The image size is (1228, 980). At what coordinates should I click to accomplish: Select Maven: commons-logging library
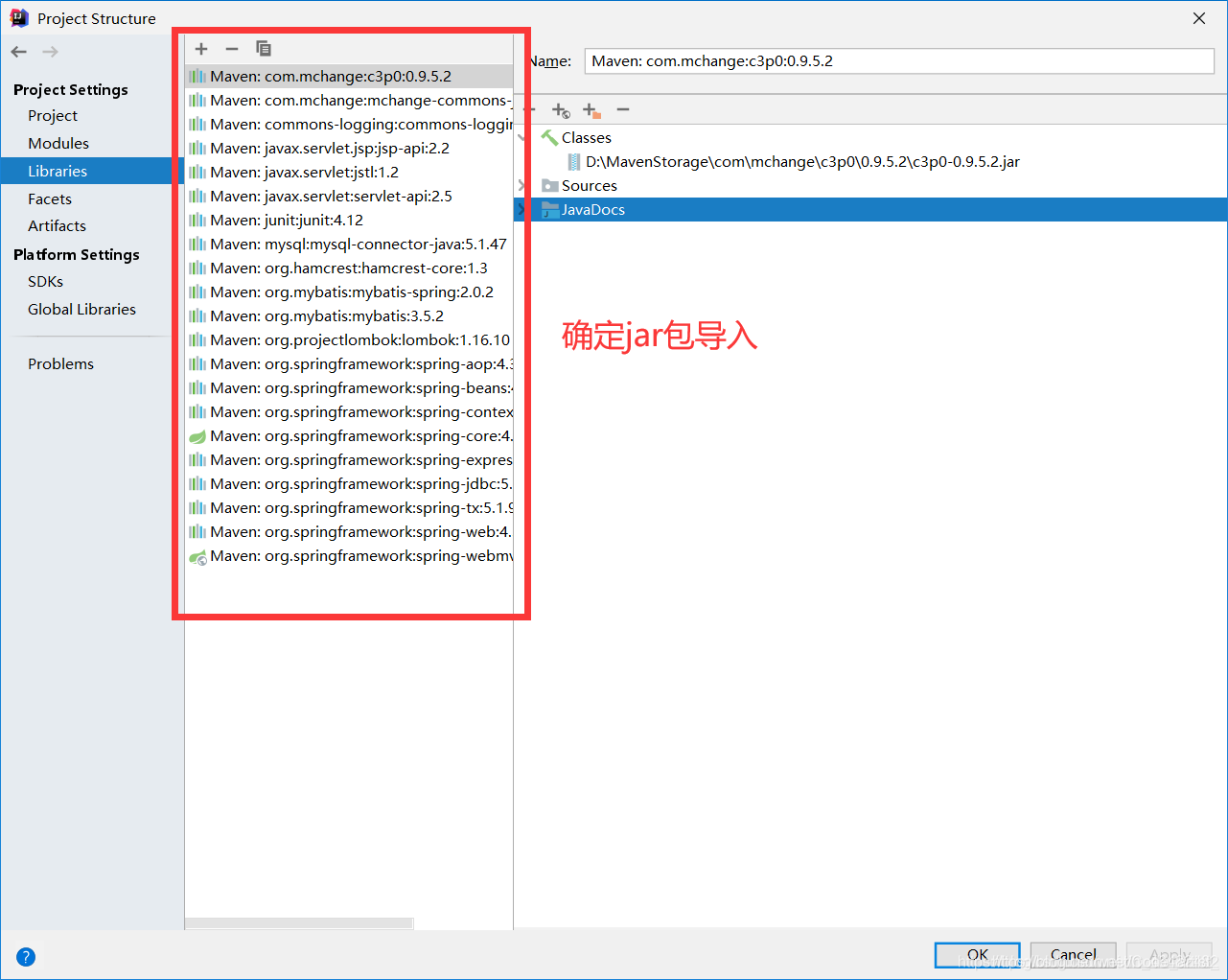click(349, 125)
